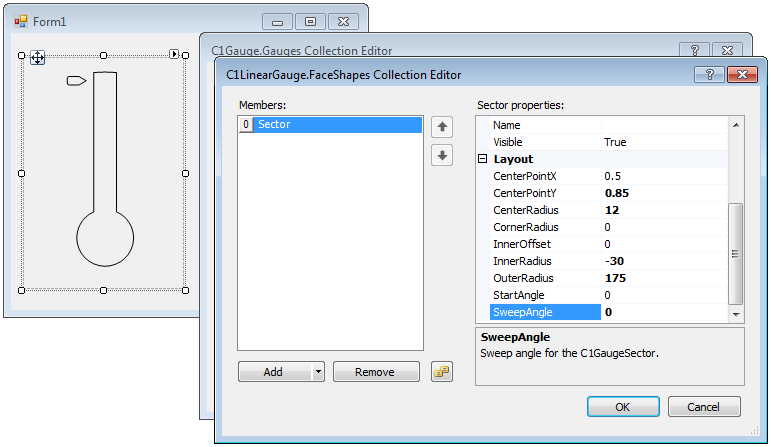Move Sector member down with arrow button

442,155
